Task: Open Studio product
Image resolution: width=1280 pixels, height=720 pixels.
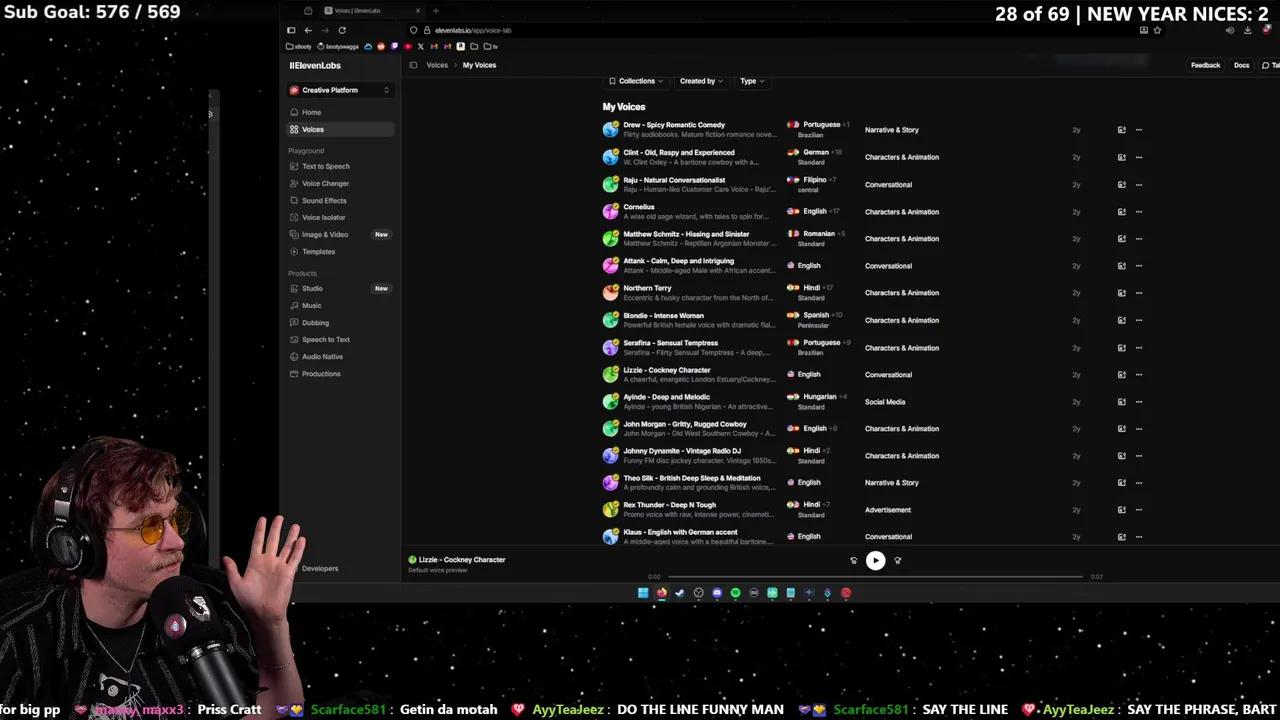Action: pos(339,288)
